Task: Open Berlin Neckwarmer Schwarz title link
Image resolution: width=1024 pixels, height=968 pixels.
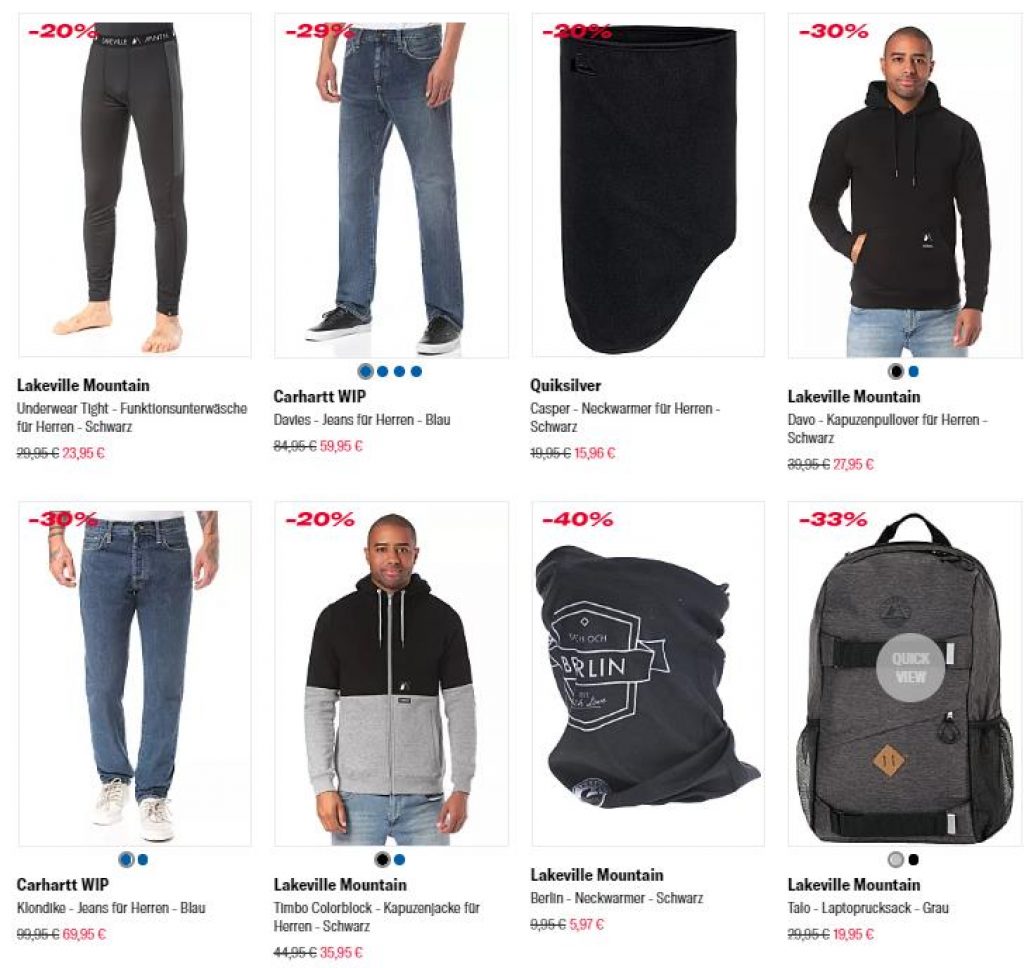Action: pyautogui.click(x=616, y=898)
